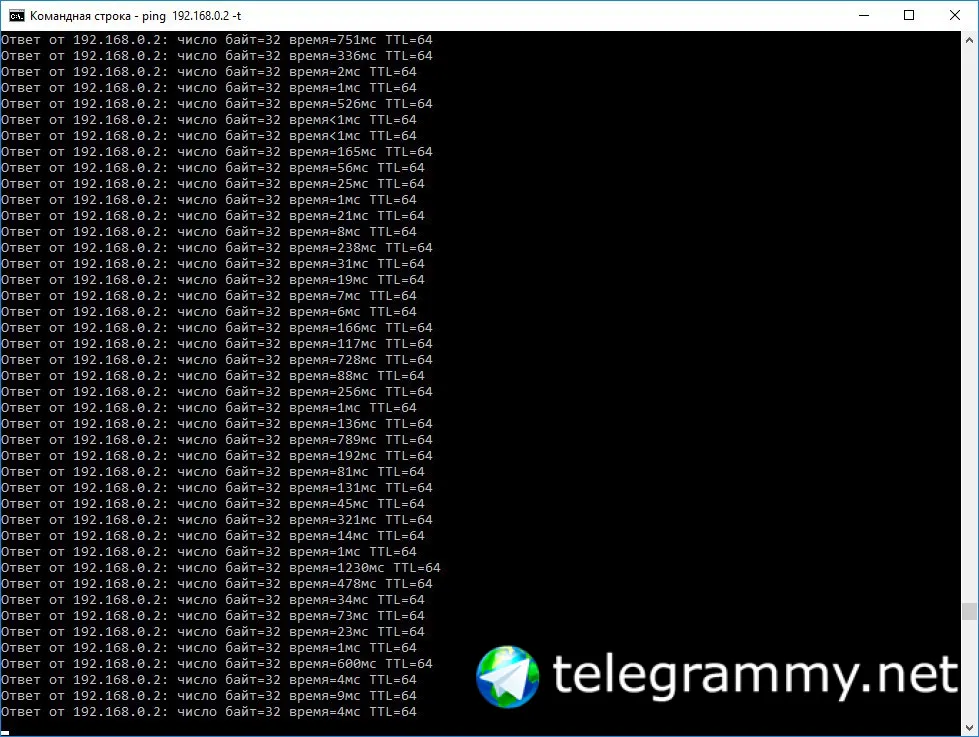Click the Telegram globe logo
Viewport: 979px width, 737px height.
pyautogui.click(x=508, y=676)
